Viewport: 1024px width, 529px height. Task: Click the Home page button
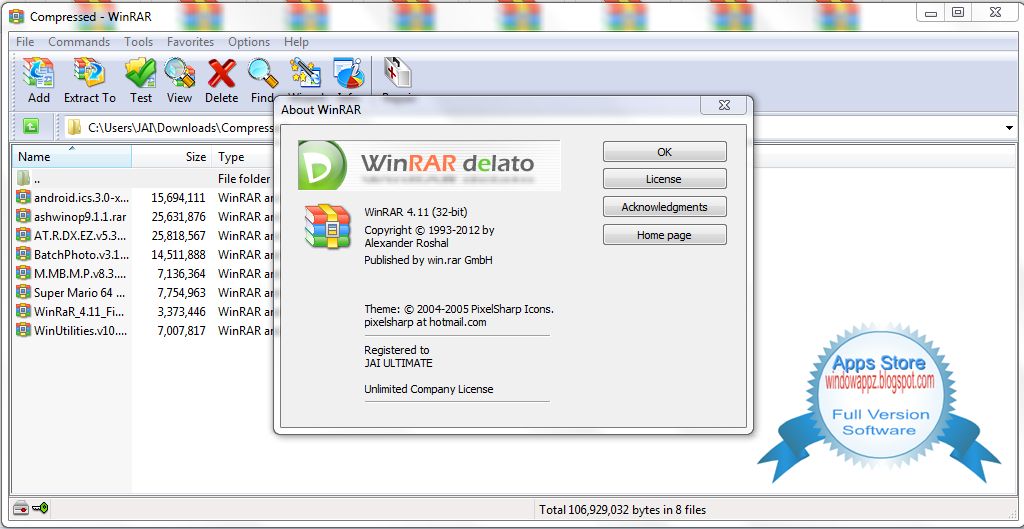[x=664, y=235]
